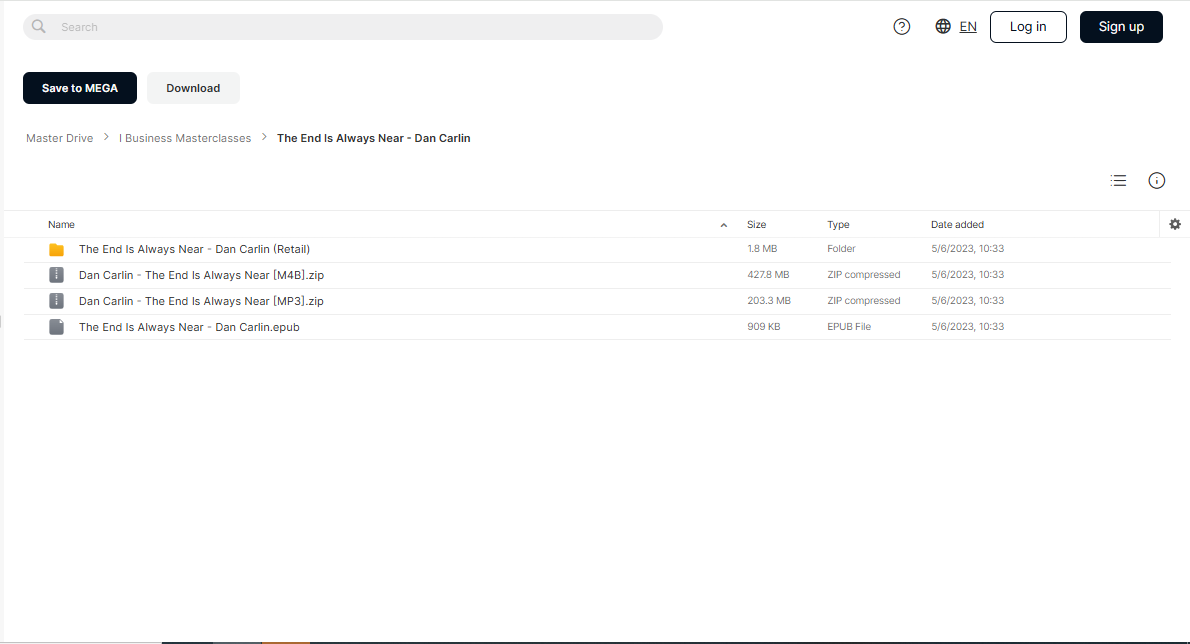Click the search magnifier icon
The height and width of the screenshot is (644, 1190).
tap(39, 27)
